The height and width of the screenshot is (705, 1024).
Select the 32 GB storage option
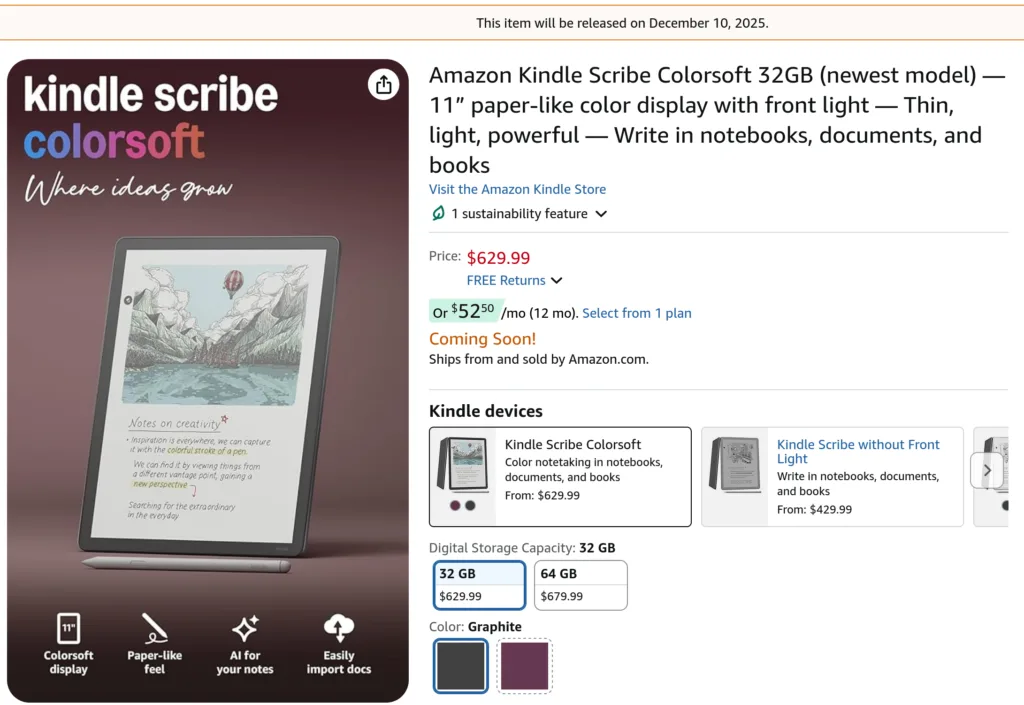pyautogui.click(x=480, y=585)
